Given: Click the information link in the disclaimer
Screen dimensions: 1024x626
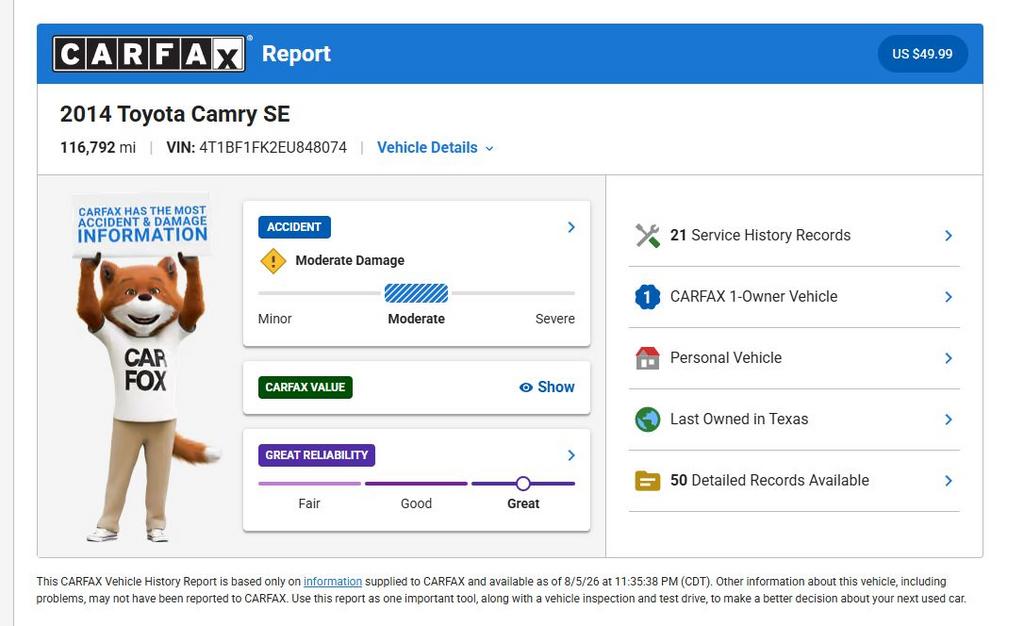Looking at the screenshot, I should click(332, 582).
